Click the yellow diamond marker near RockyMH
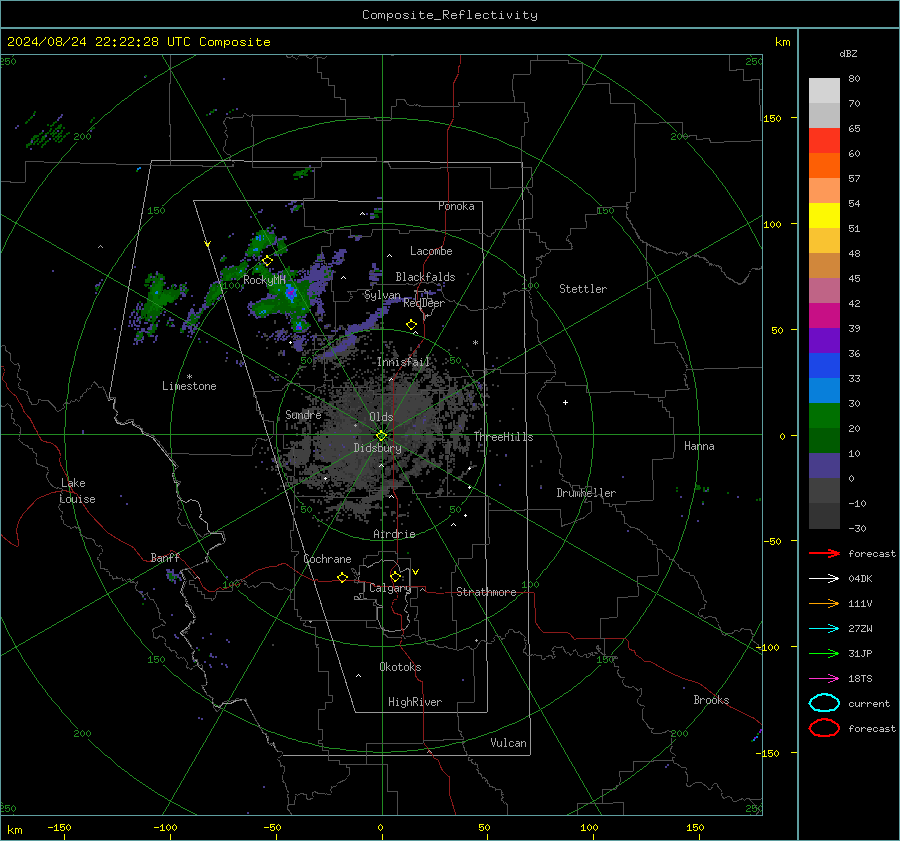Viewport: 900px width, 841px height. [x=267, y=261]
